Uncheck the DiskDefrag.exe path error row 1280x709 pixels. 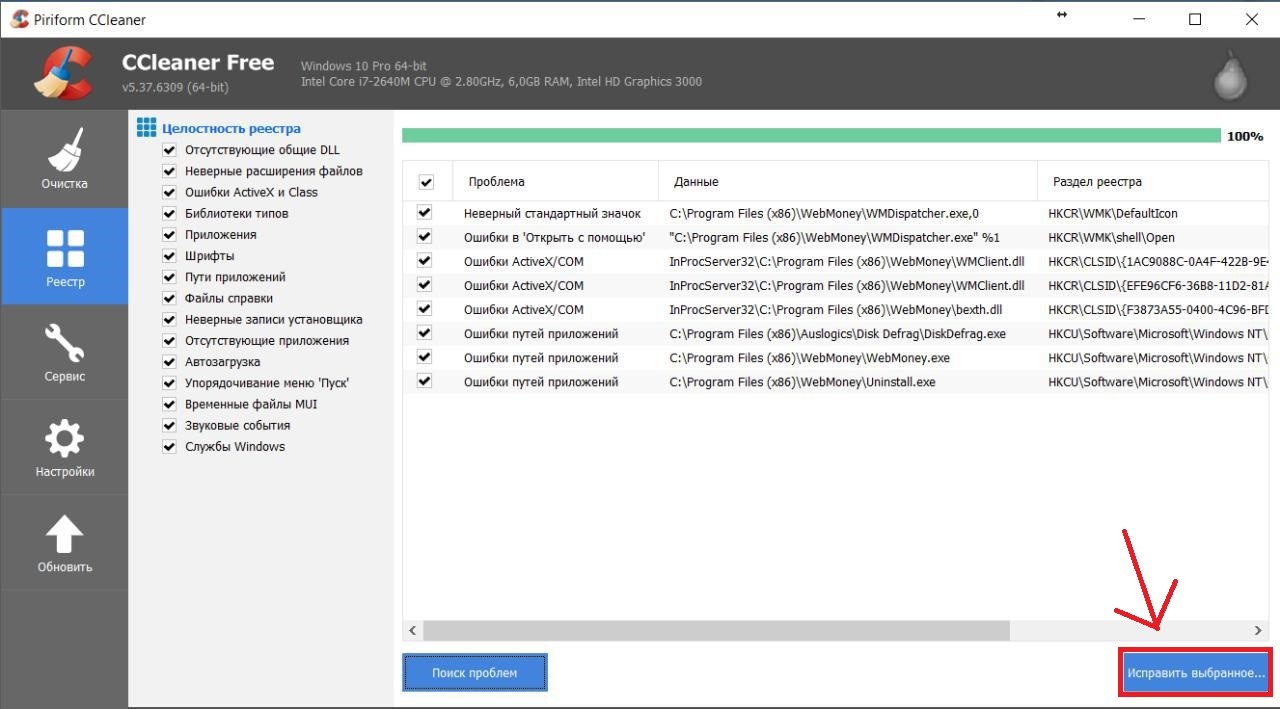click(x=424, y=333)
